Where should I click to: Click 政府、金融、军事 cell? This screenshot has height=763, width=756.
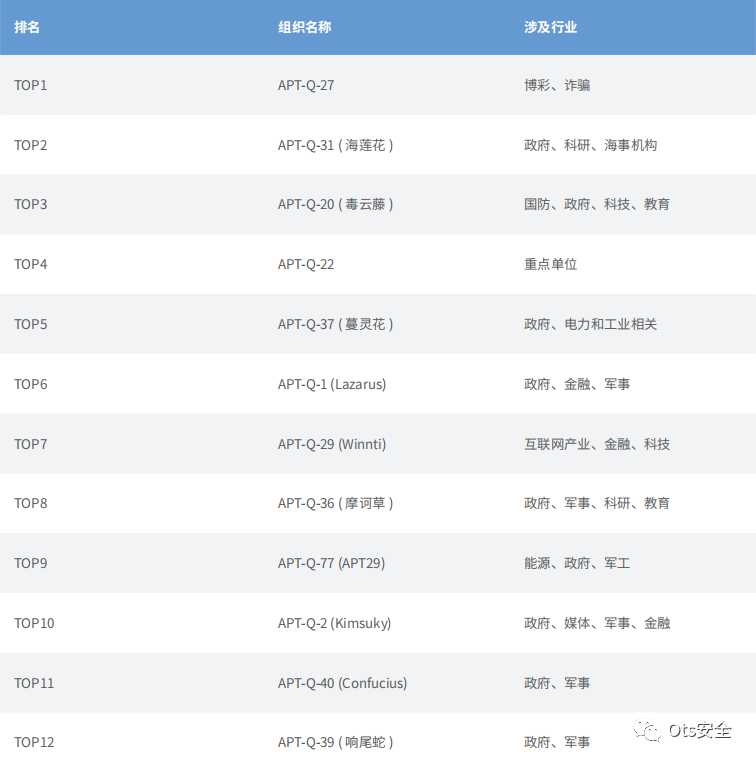tap(577, 384)
